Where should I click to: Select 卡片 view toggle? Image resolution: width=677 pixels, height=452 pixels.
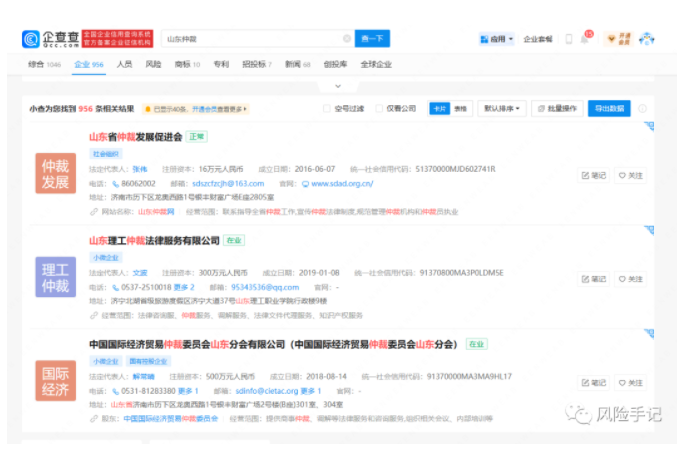coord(440,108)
